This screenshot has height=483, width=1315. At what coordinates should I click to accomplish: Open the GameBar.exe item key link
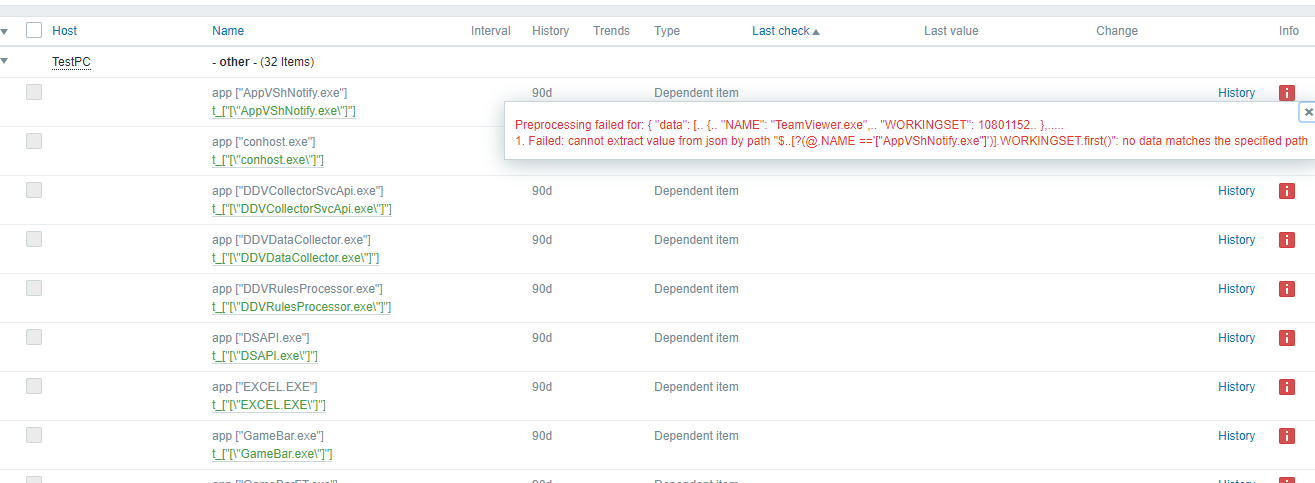pos(272,454)
